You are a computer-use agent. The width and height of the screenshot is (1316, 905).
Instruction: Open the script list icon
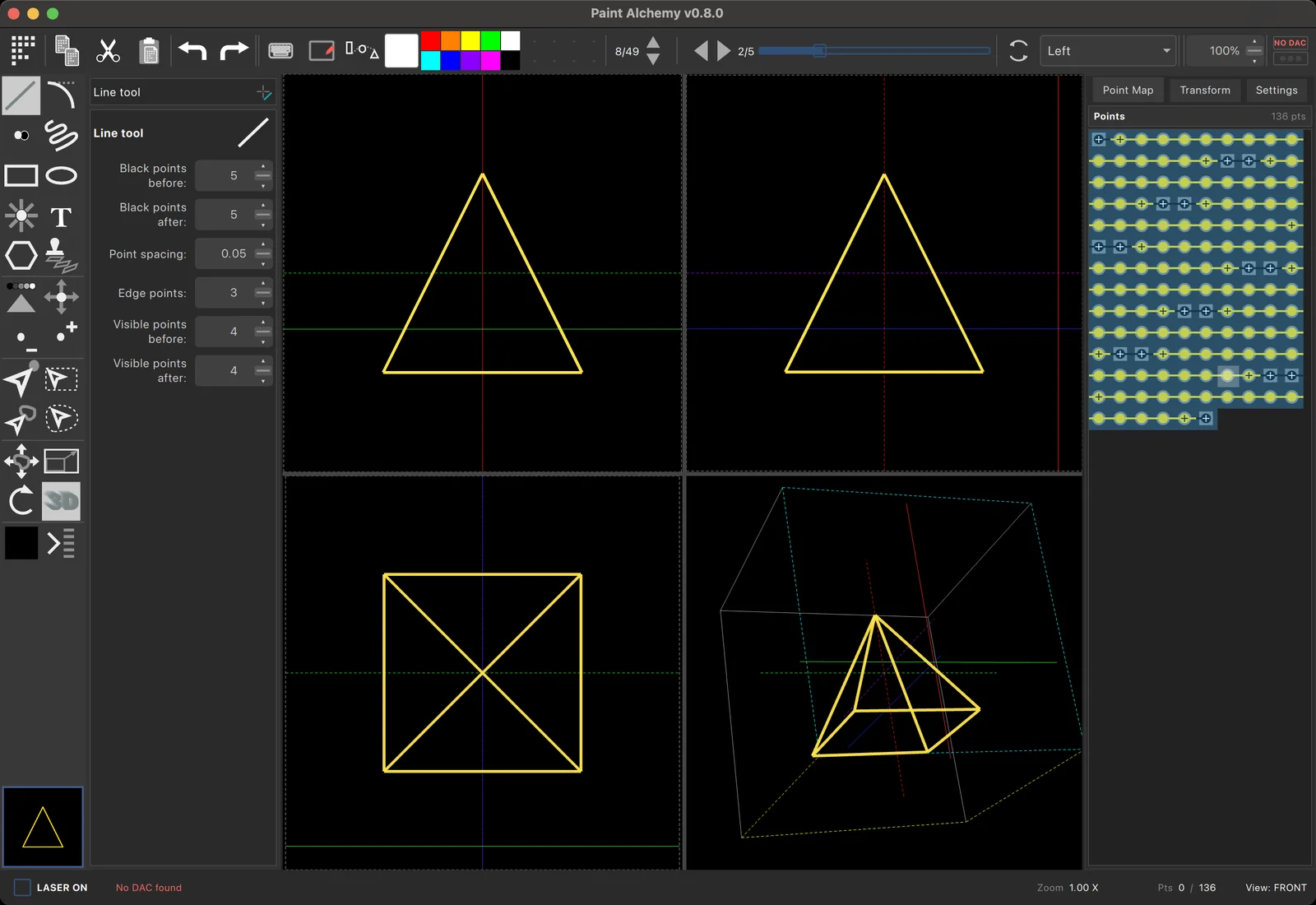[x=62, y=543]
